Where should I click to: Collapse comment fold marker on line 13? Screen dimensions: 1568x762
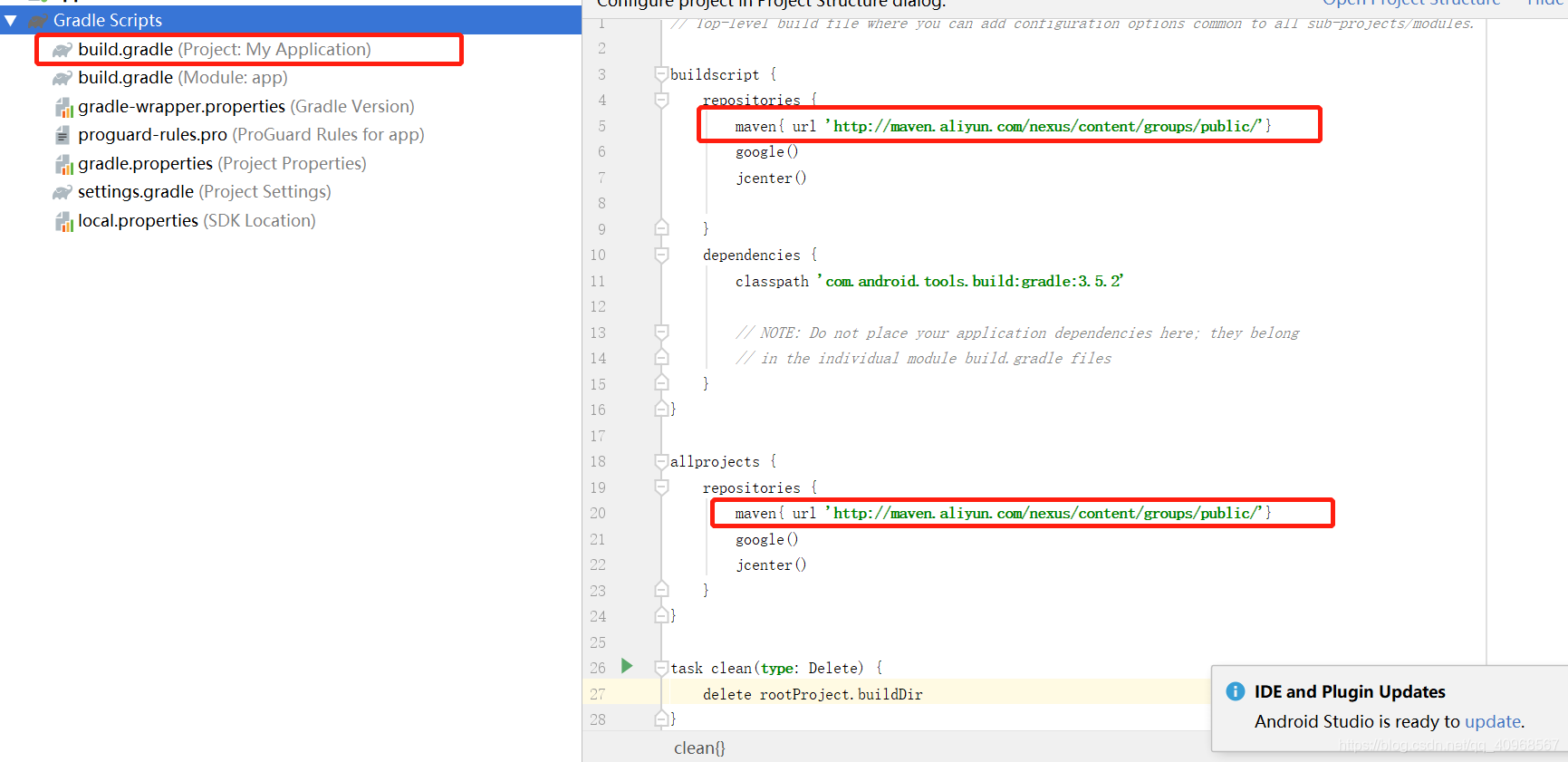pyautogui.click(x=661, y=333)
